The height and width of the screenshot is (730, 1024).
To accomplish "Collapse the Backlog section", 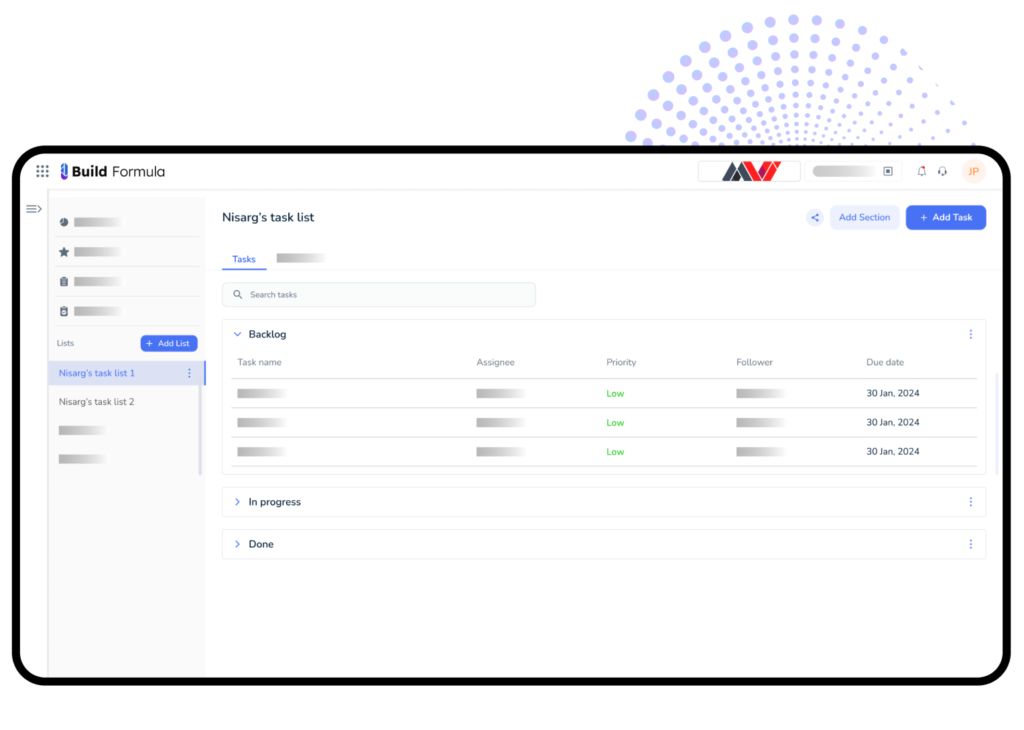I will [x=237, y=334].
